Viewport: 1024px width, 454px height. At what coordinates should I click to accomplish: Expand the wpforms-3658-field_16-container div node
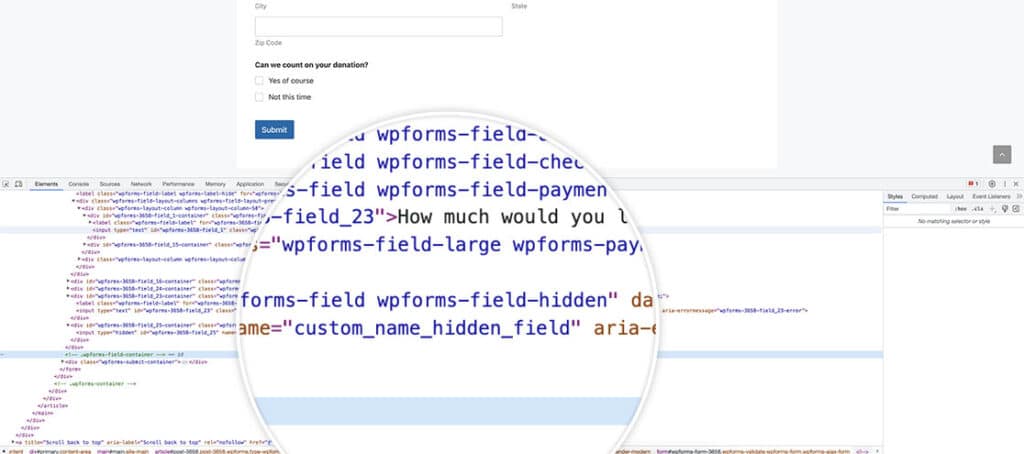pos(69,282)
